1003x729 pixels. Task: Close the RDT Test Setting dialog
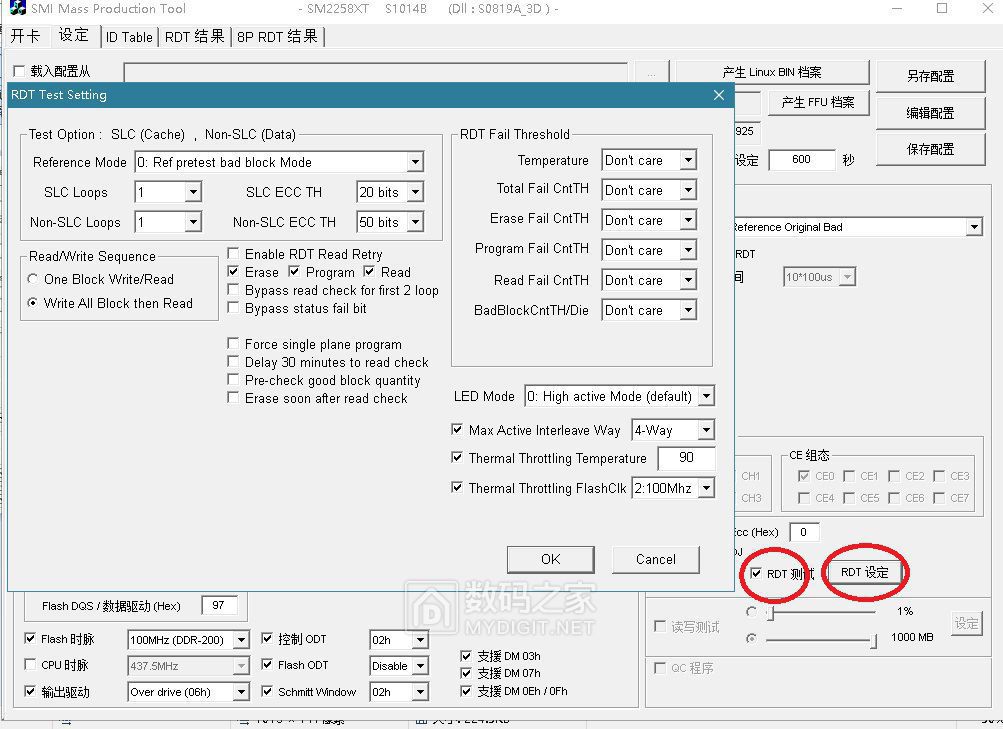719,95
